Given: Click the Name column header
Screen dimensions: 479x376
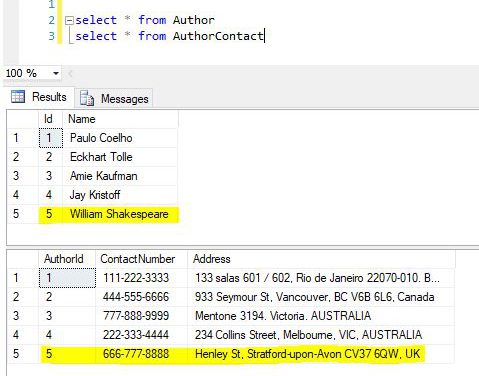Looking at the screenshot, I should coord(120,119).
